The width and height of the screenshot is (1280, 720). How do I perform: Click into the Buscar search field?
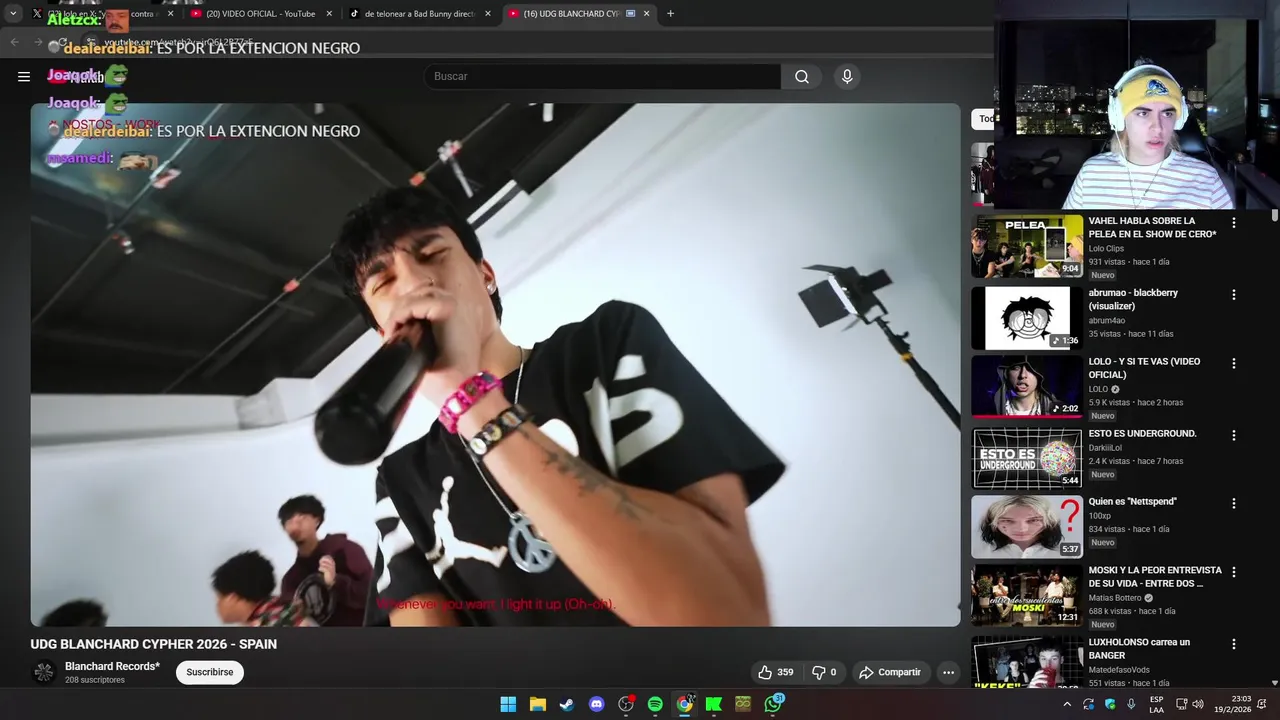click(602, 76)
